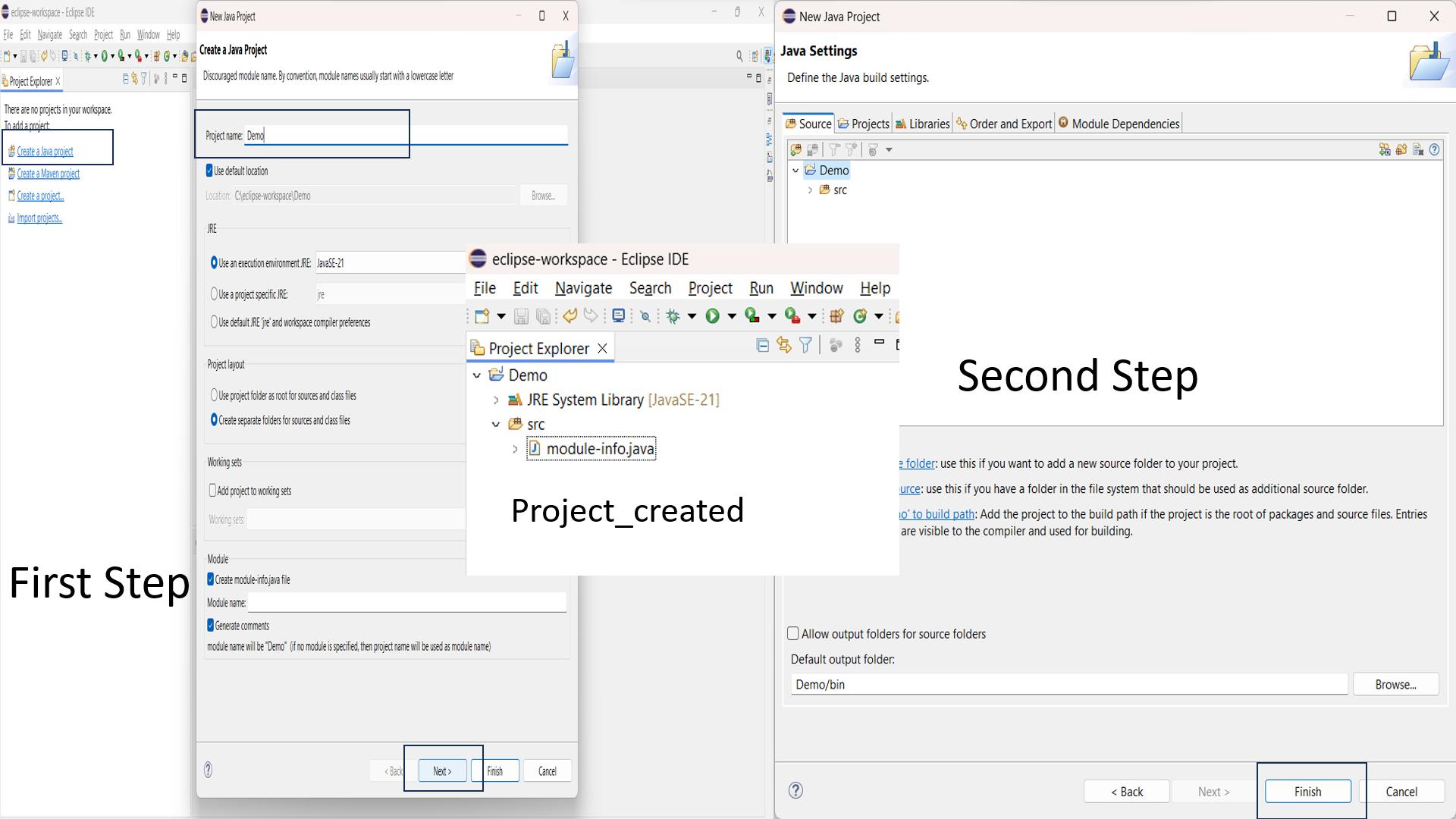The width and height of the screenshot is (1456, 819).
Task: Click the Finish button in Java Settings
Action: (1307, 791)
